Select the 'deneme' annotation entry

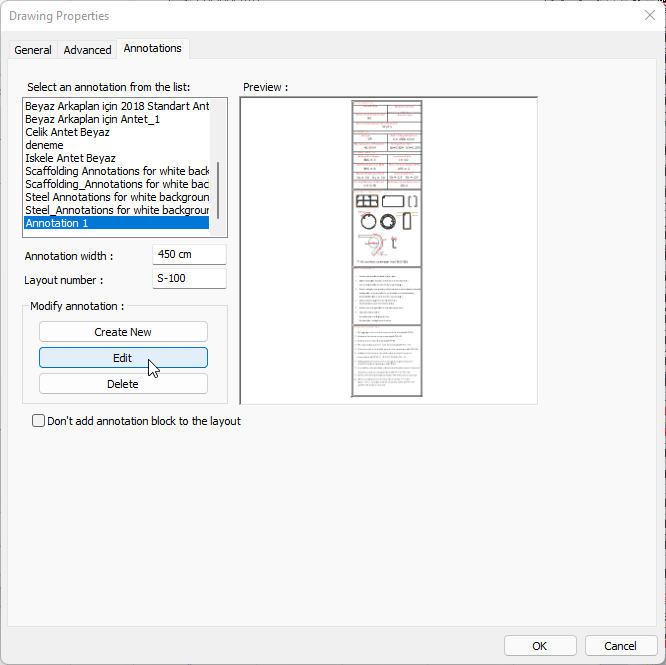coord(45,145)
